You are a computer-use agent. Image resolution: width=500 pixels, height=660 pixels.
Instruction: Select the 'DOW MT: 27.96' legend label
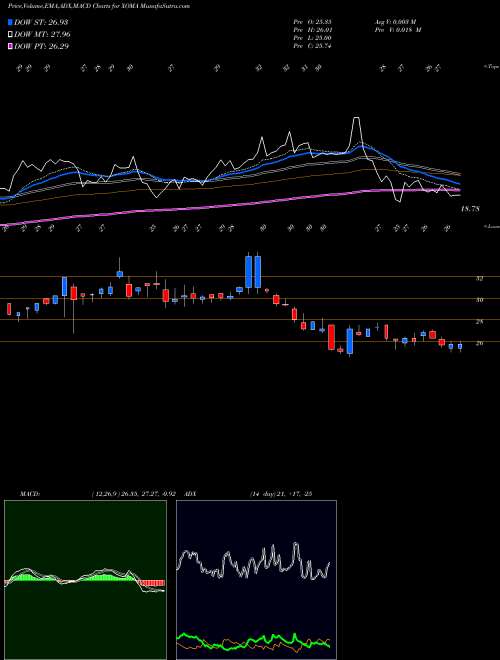pyautogui.click(x=42, y=35)
